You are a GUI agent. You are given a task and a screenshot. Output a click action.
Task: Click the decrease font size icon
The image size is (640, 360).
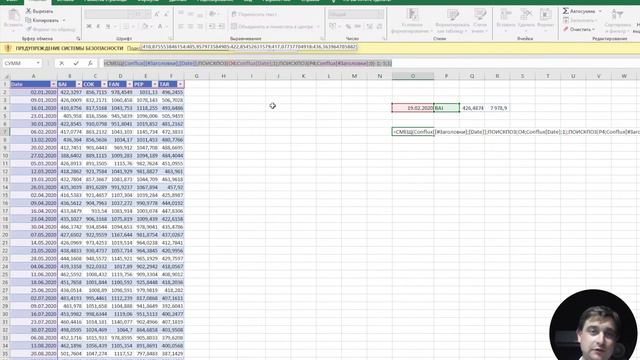166,14
